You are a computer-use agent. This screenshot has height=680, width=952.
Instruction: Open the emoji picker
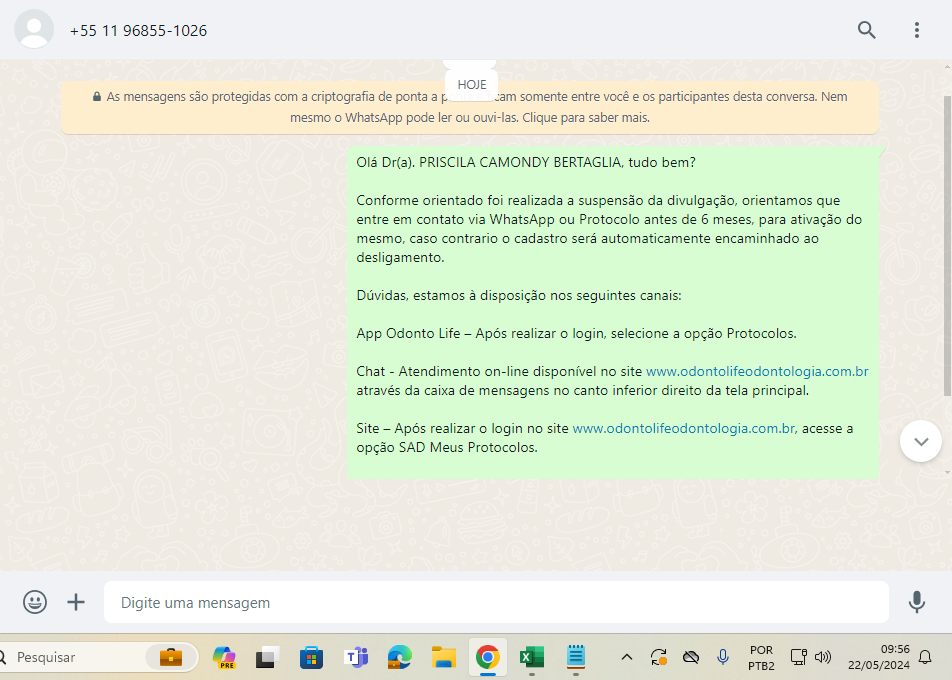(35, 602)
